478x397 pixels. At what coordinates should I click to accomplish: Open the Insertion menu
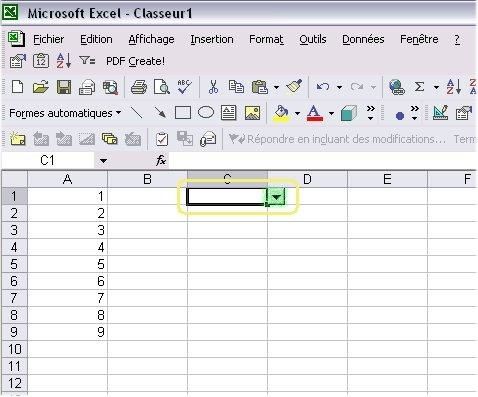[212, 39]
